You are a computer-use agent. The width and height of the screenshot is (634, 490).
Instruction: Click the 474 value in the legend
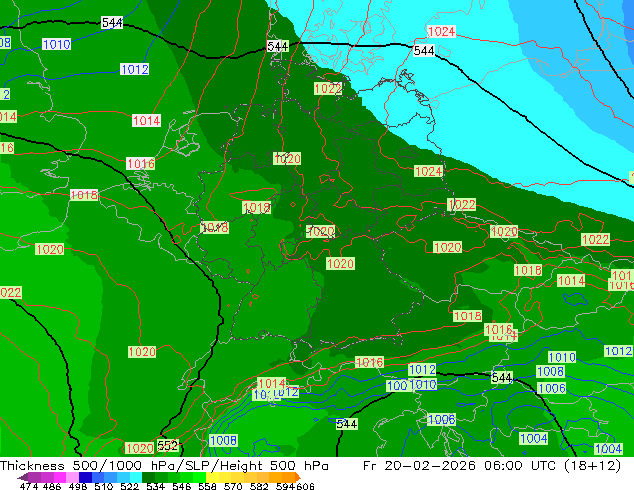(29, 486)
